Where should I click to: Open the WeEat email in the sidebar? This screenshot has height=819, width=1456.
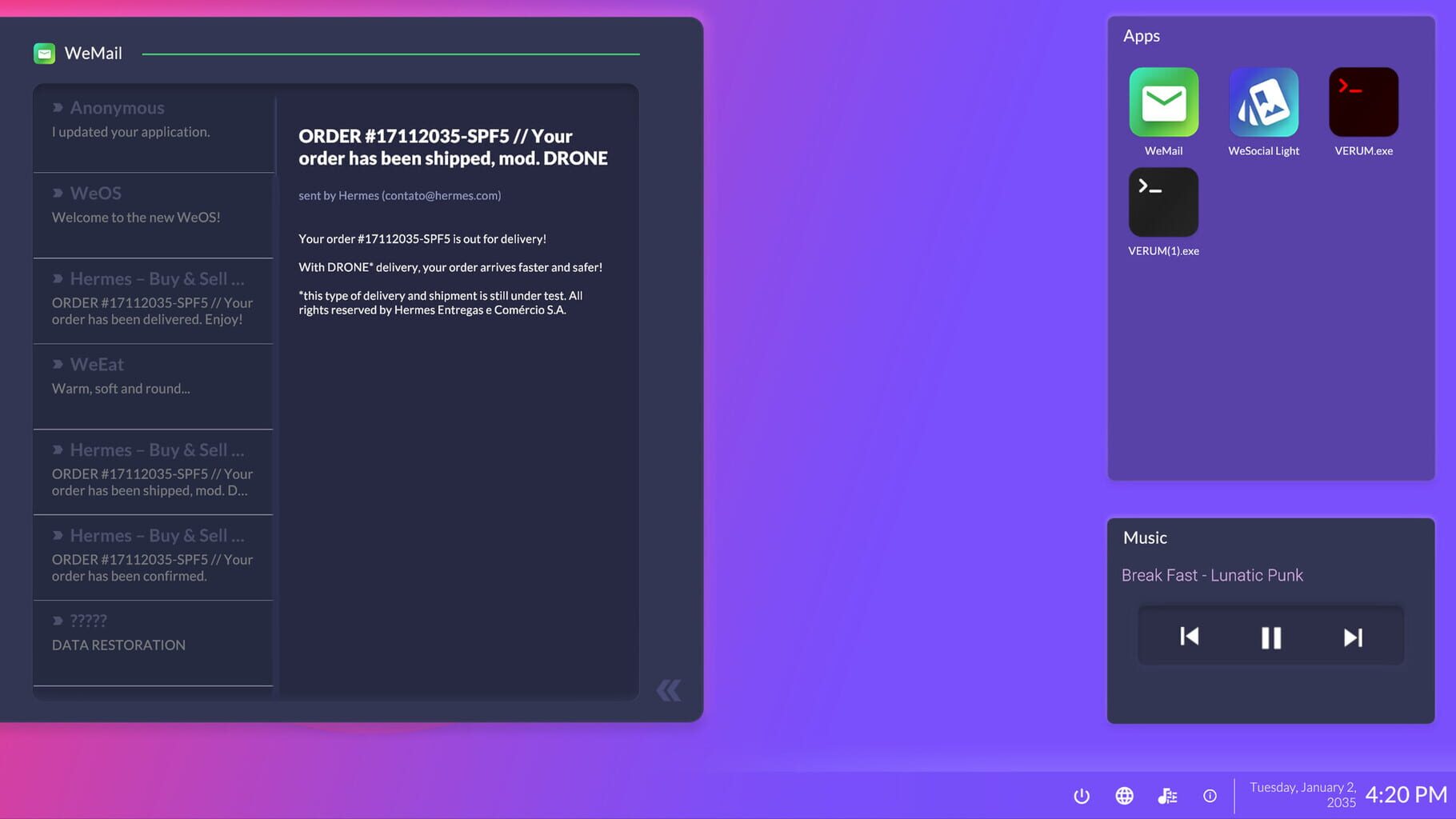pos(152,375)
